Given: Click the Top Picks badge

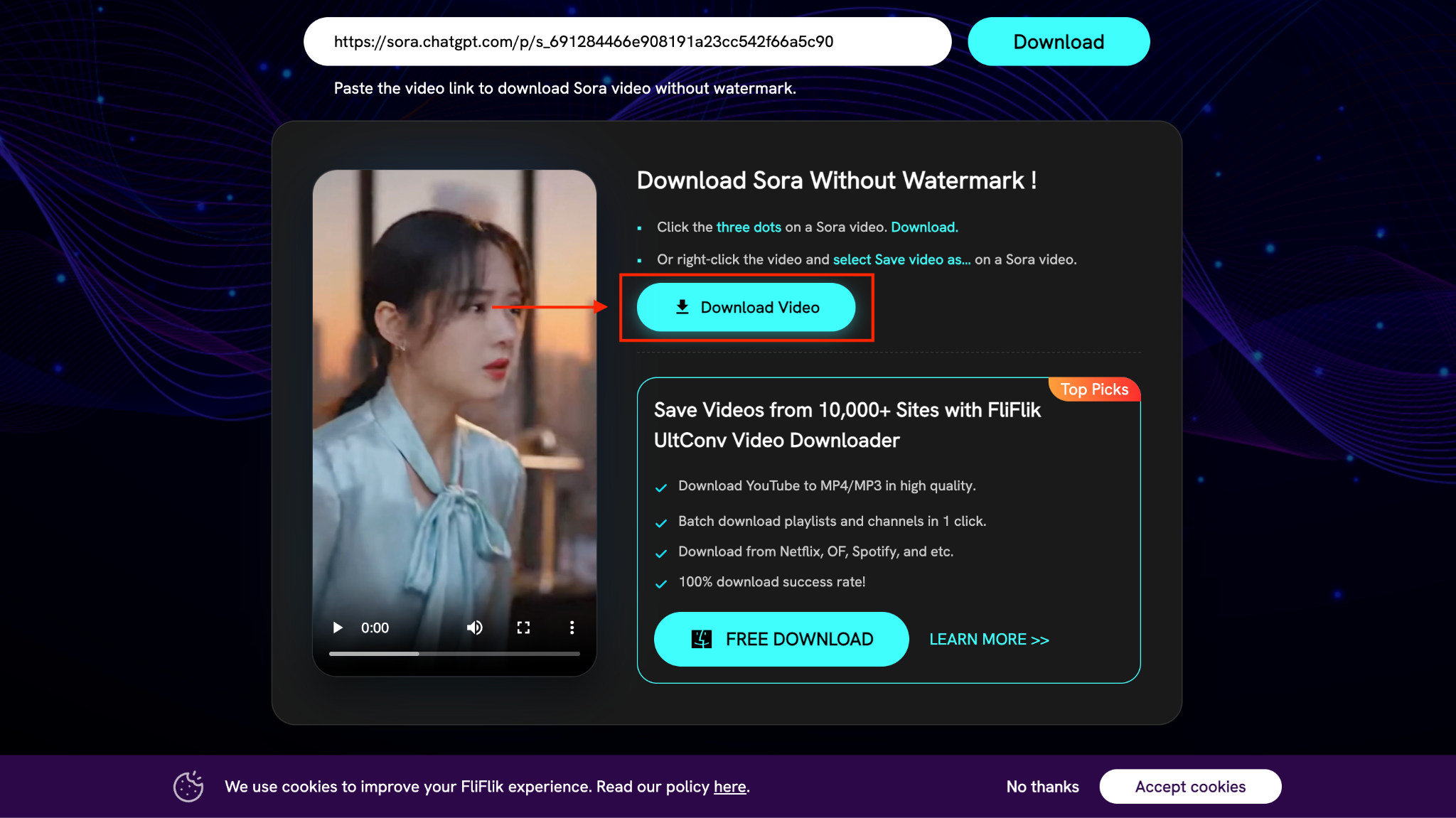Looking at the screenshot, I should 1093,389.
